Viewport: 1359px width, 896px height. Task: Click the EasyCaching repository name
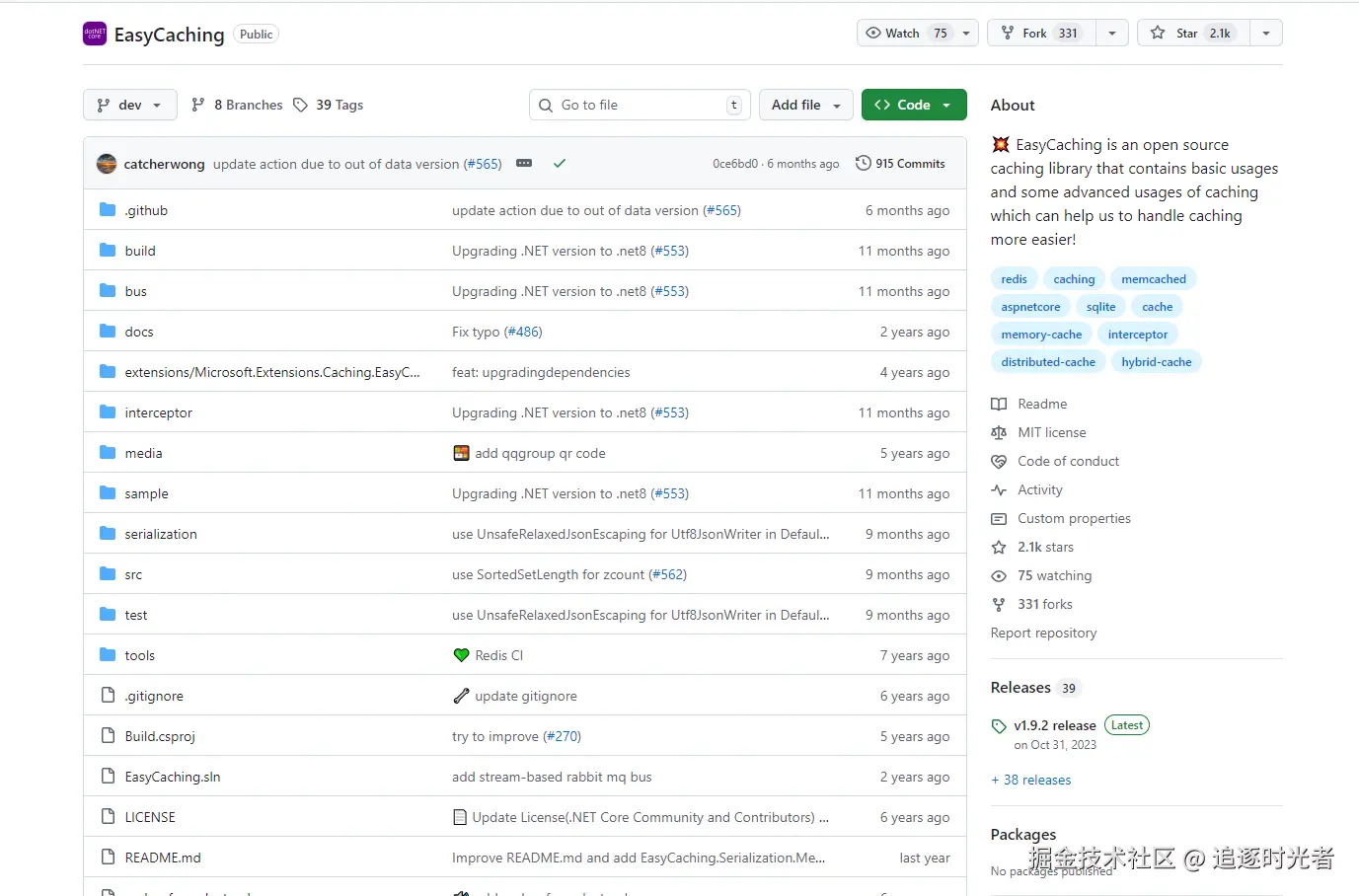pyautogui.click(x=170, y=35)
